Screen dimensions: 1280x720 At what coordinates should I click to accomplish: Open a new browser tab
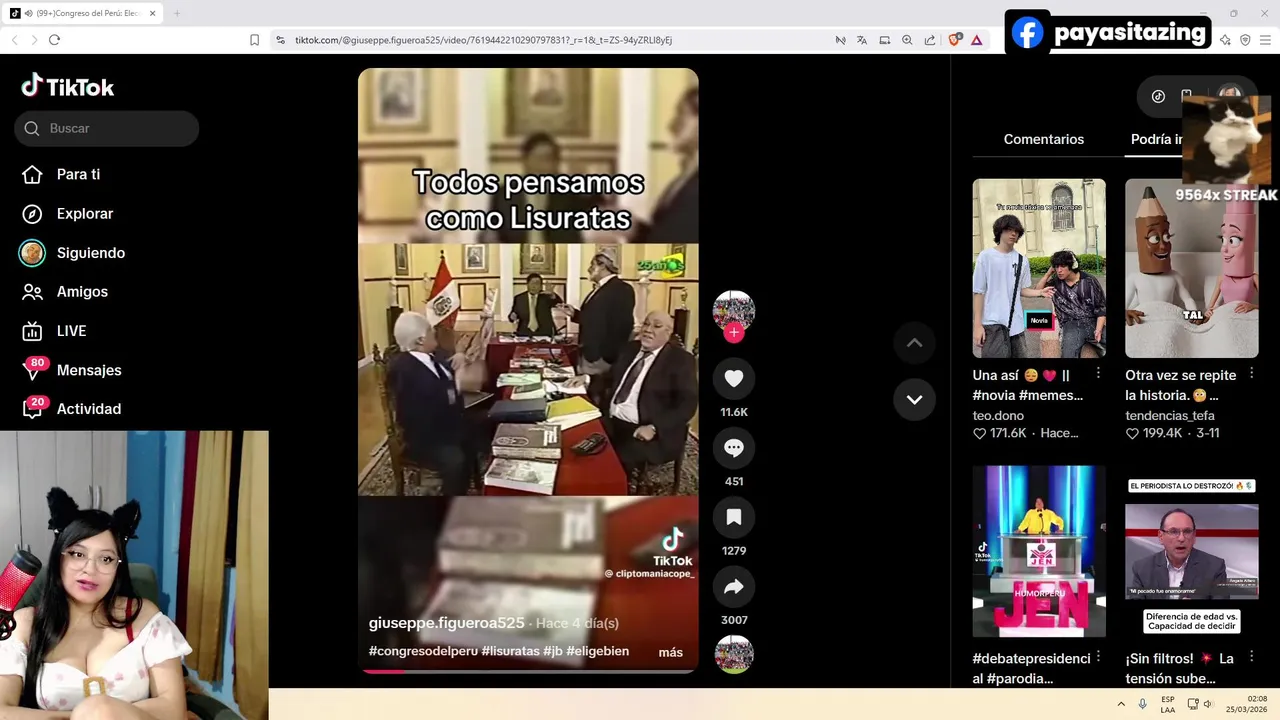coord(177,13)
